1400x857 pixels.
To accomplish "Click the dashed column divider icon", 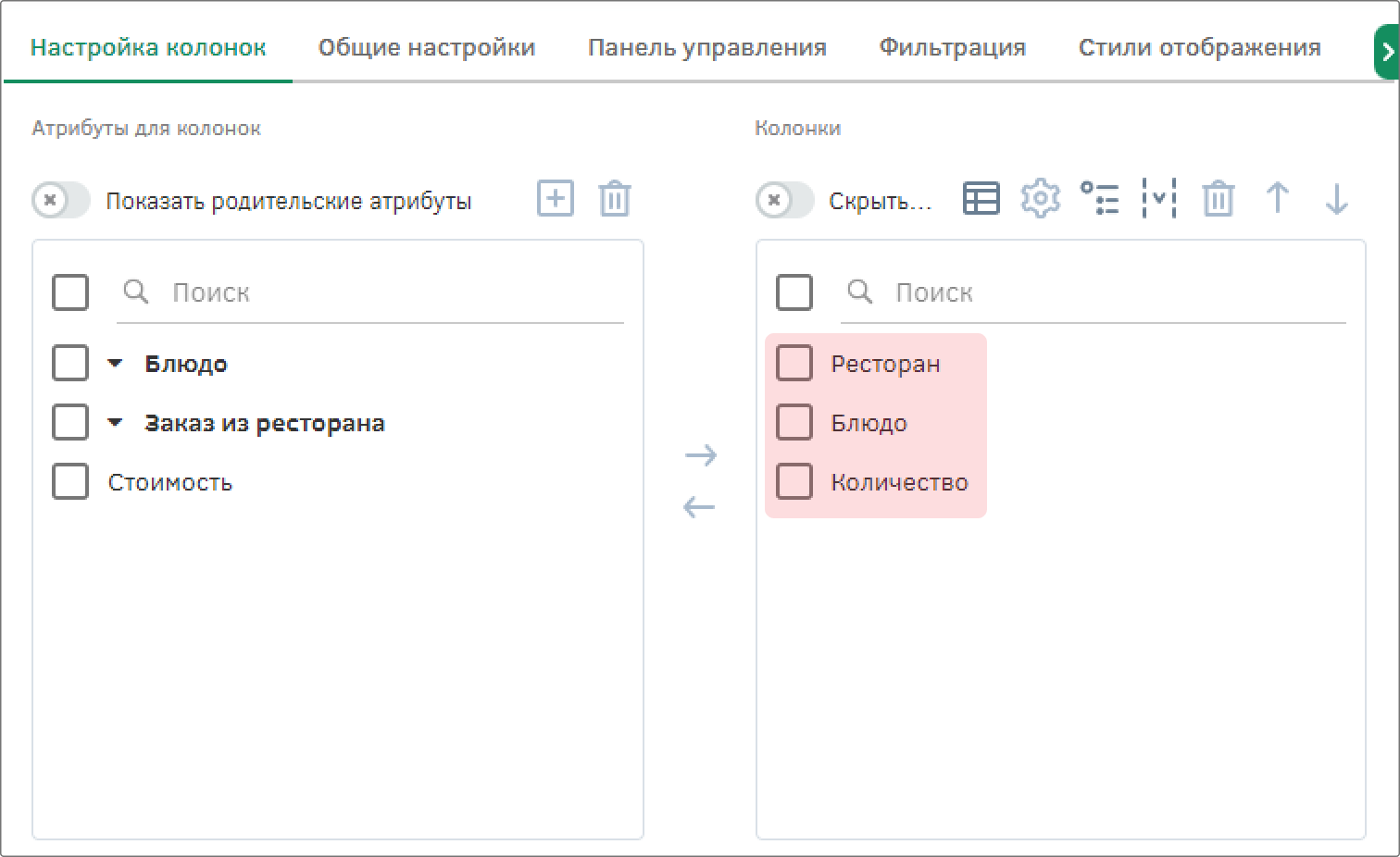I will (1159, 199).
